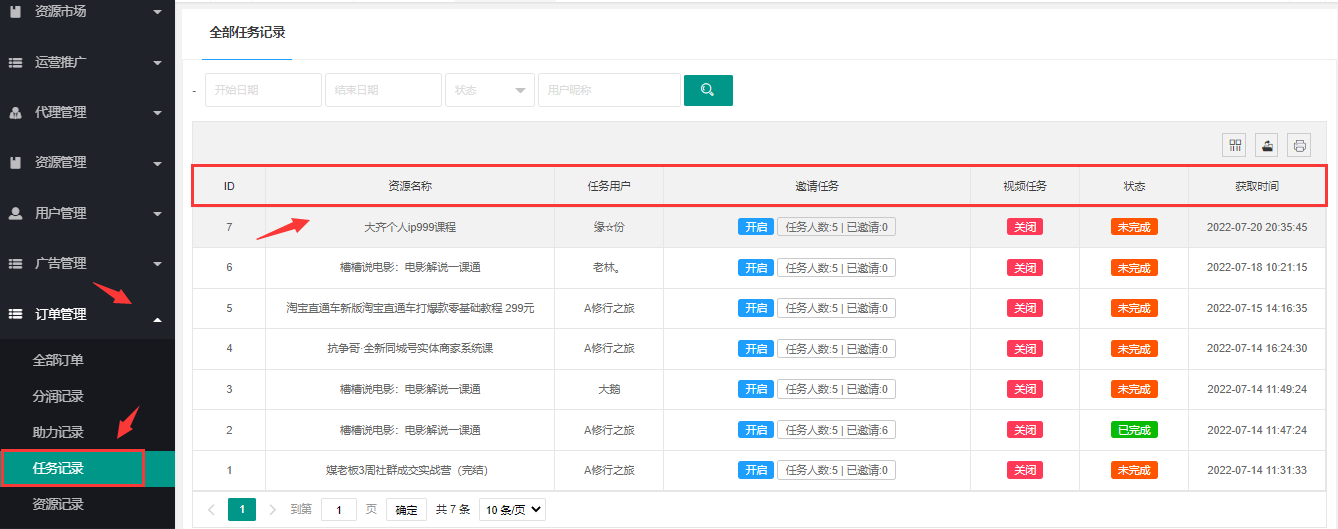Image resolution: width=1338 pixels, height=529 pixels.
Task: Click the 用户昵称 search input
Action: [x=608, y=90]
